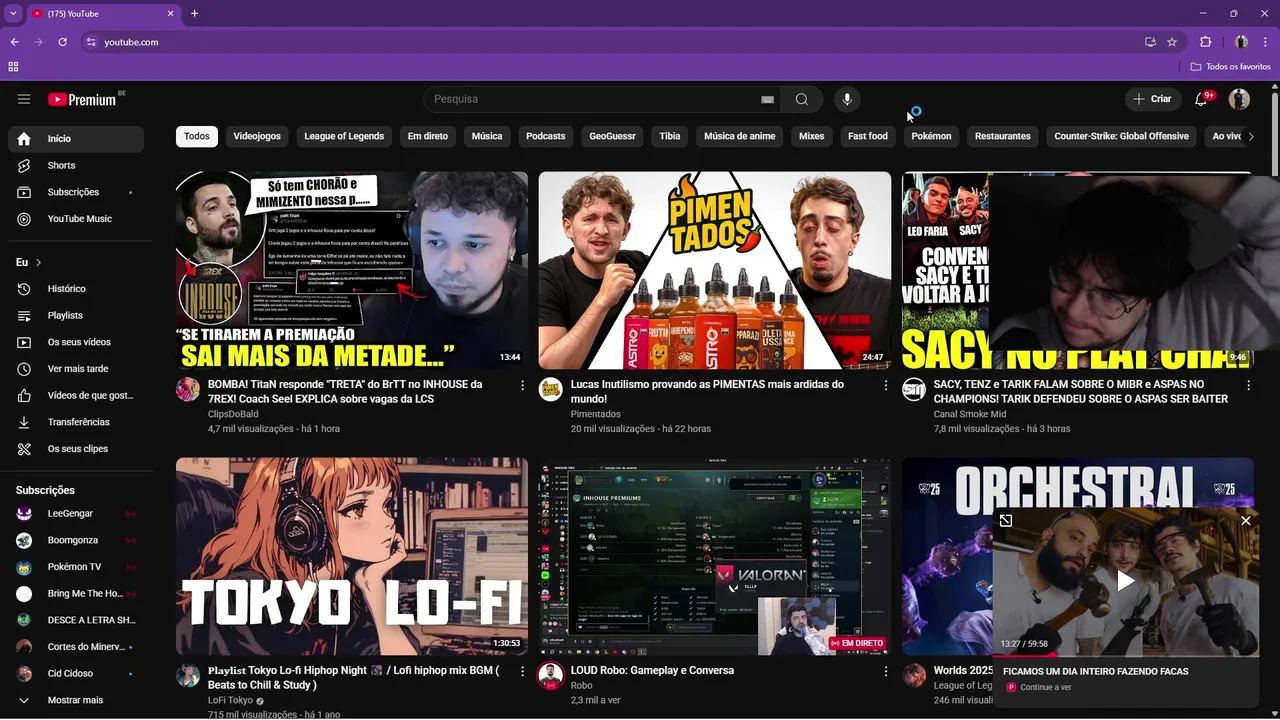The width and height of the screenshot is (1280, 720).
Task: Show more filter chips with arrow
Action: click(x=1250, y=137)
